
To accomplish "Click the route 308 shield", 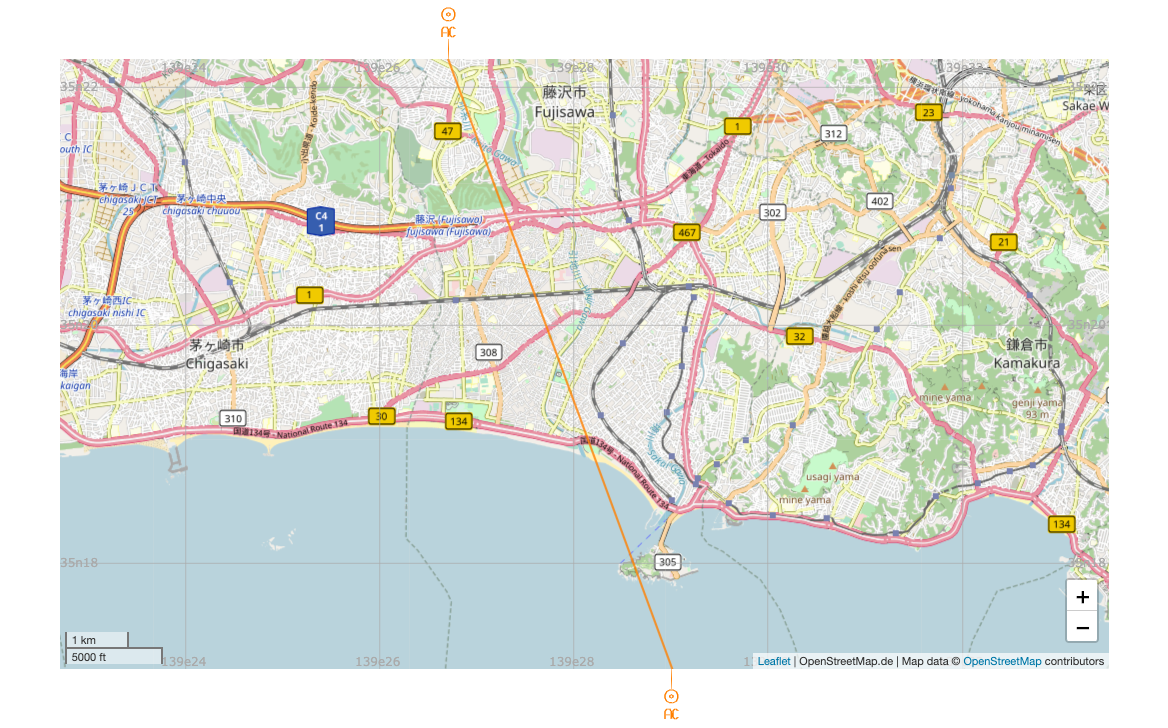I will pos(488,352).
